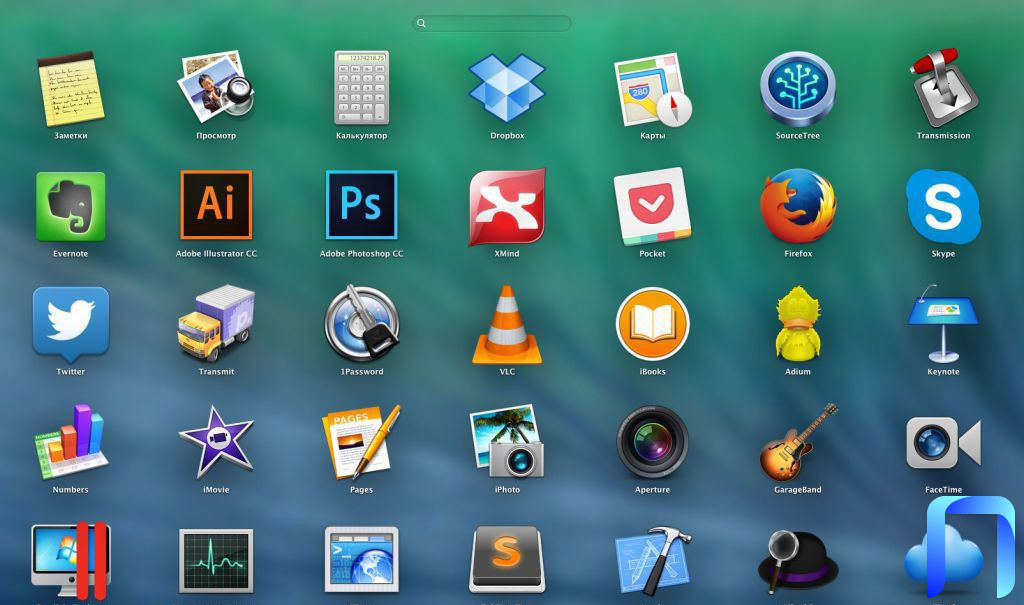Launch the Numbers spreadsheet app
This screenshot has height=605, width=1024.
pos(71,442)
